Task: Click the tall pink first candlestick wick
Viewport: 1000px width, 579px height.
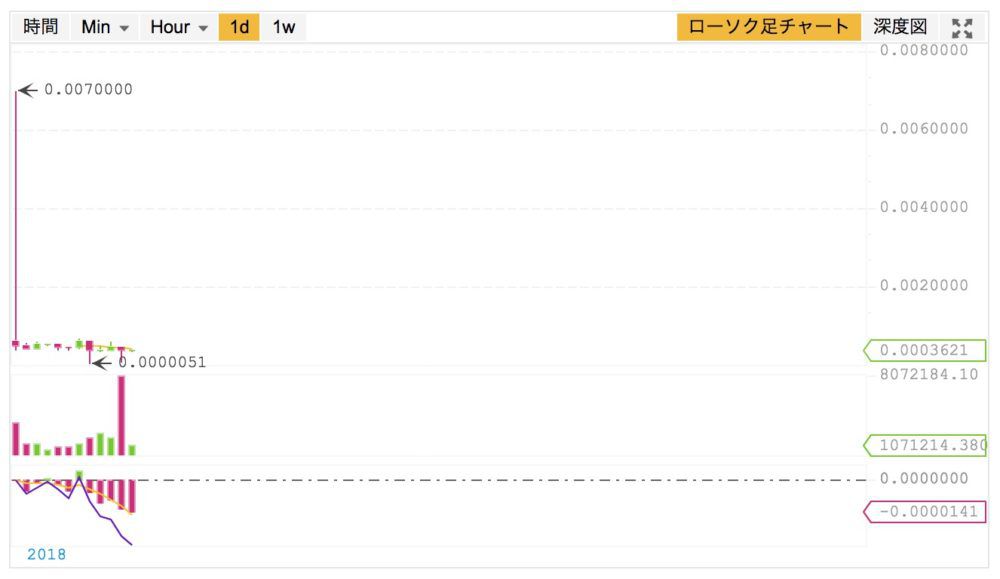Action: (16, 217)
